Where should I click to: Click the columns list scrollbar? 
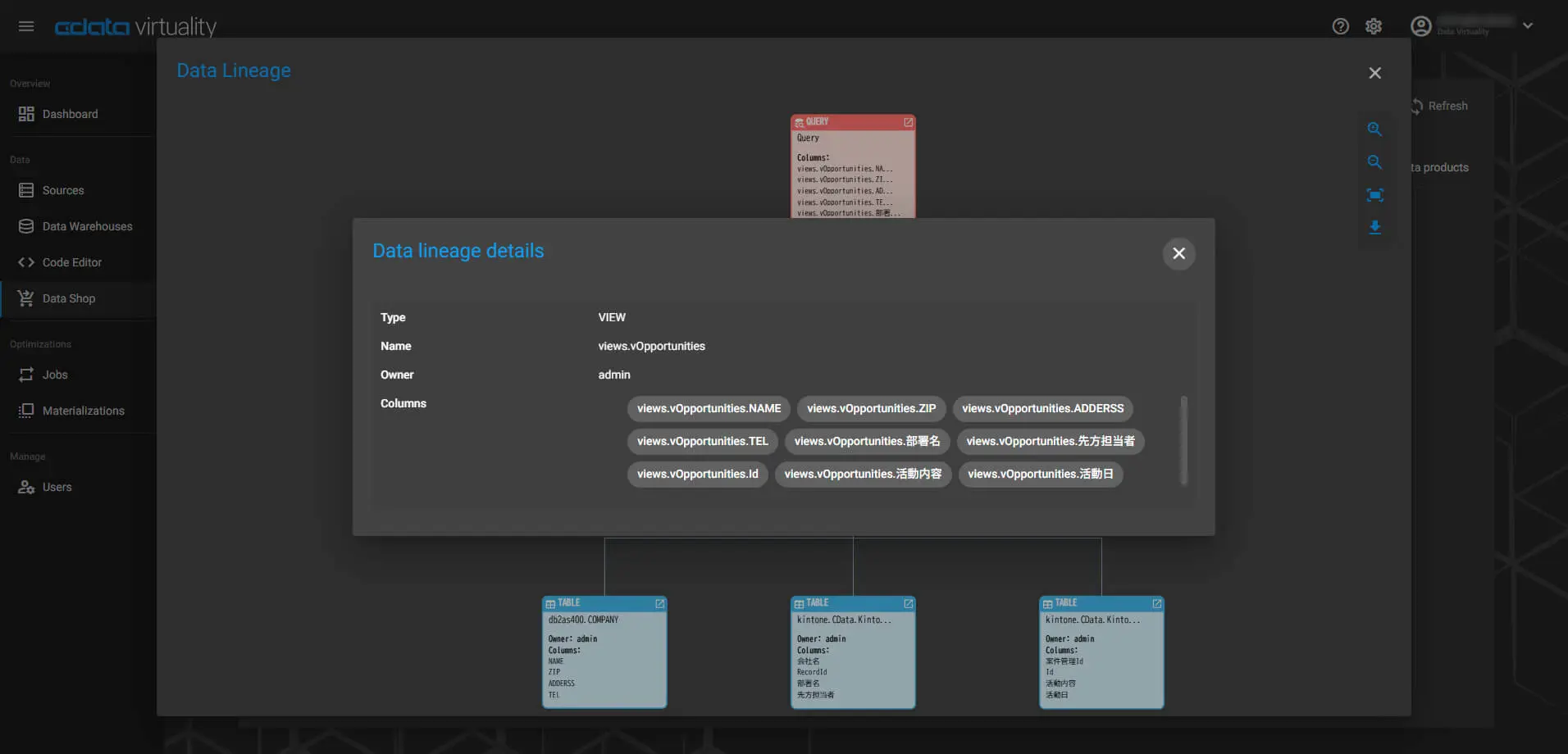1183,440
